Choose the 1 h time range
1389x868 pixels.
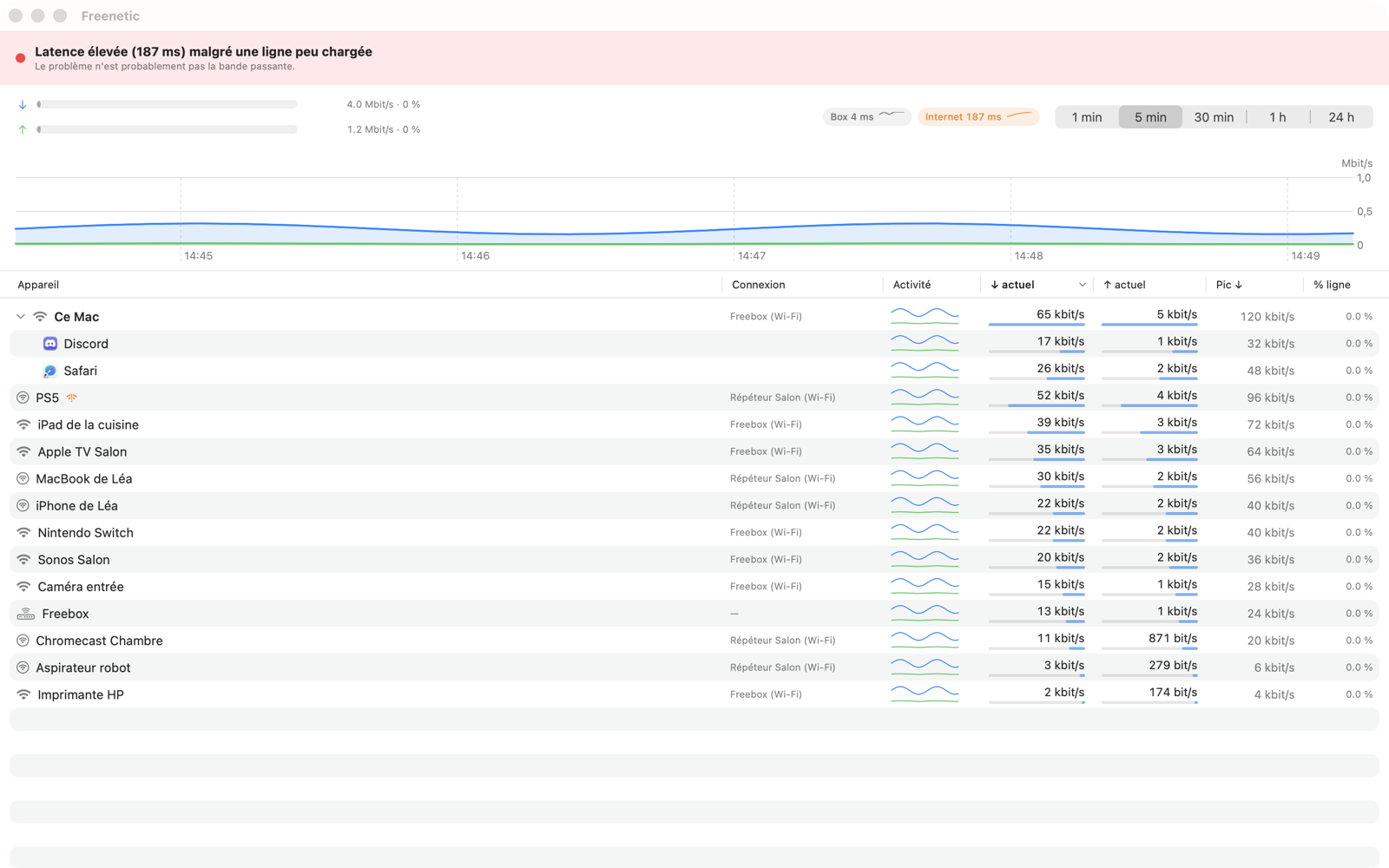coord(1278,117)
